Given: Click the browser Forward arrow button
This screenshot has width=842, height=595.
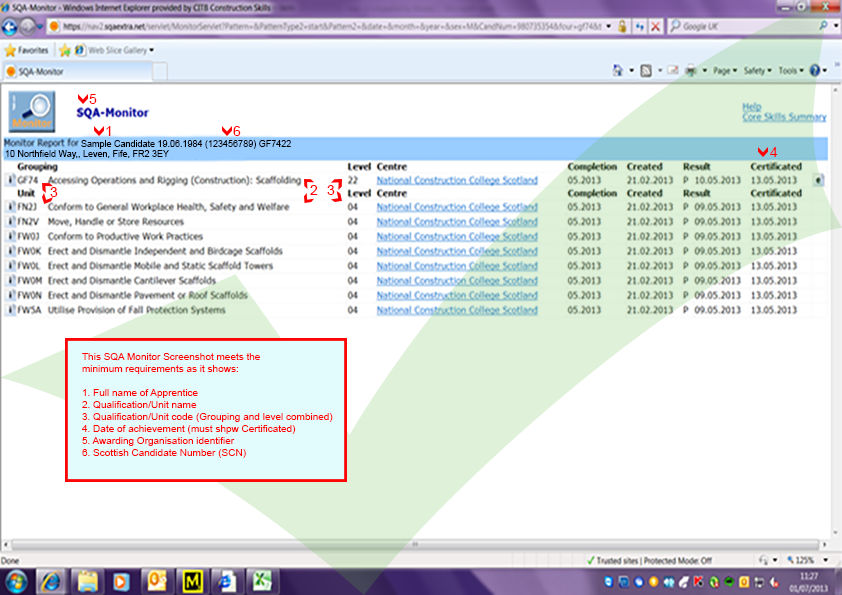Looking at the screenshot, I should (x=27, y=26).
